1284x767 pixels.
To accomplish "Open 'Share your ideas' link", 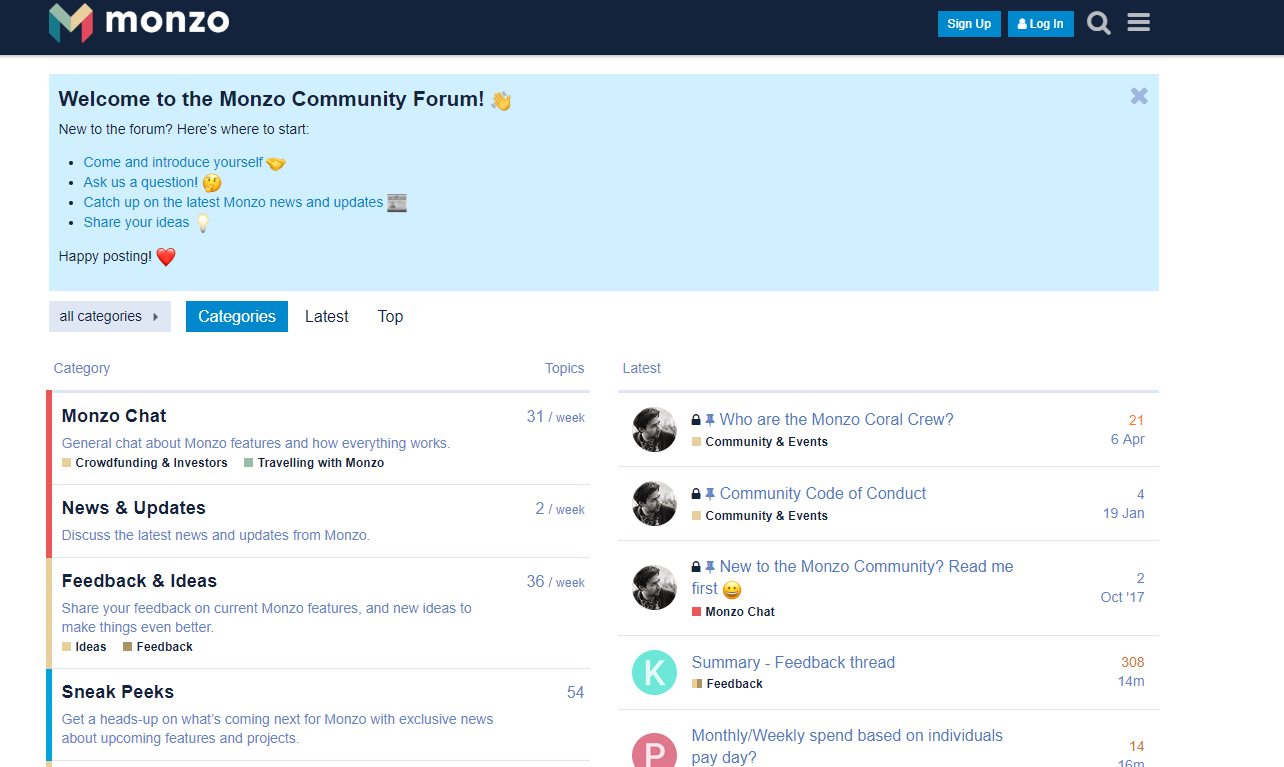I will coord(136,222).
